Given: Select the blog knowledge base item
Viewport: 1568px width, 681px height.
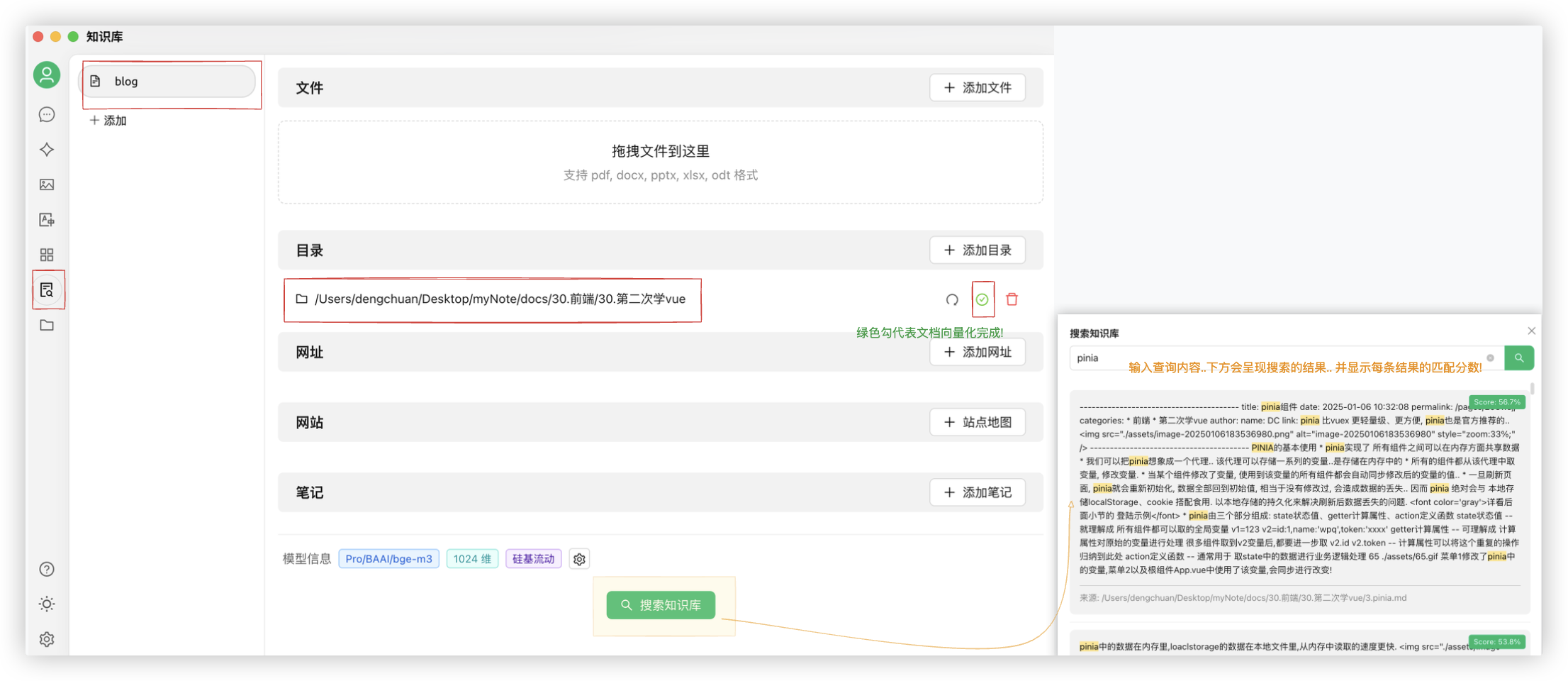Looking at the screenshot, I should click(169, 82).
